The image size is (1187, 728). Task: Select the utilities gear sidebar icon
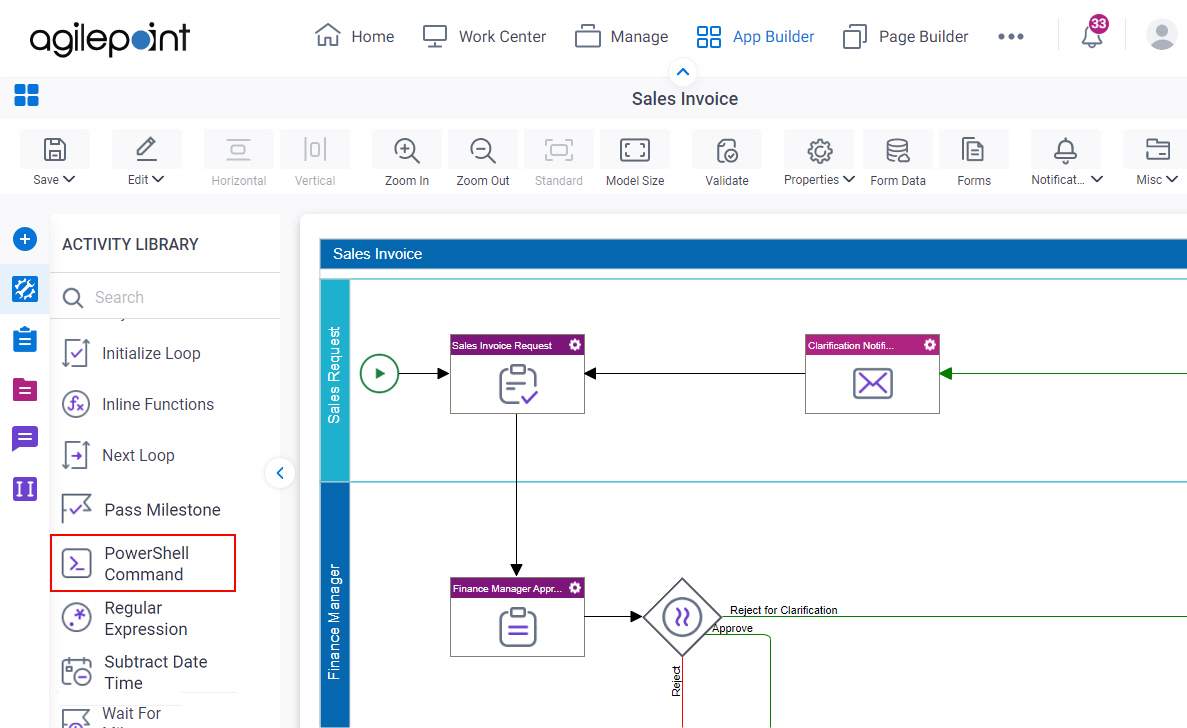click(25, 288)
